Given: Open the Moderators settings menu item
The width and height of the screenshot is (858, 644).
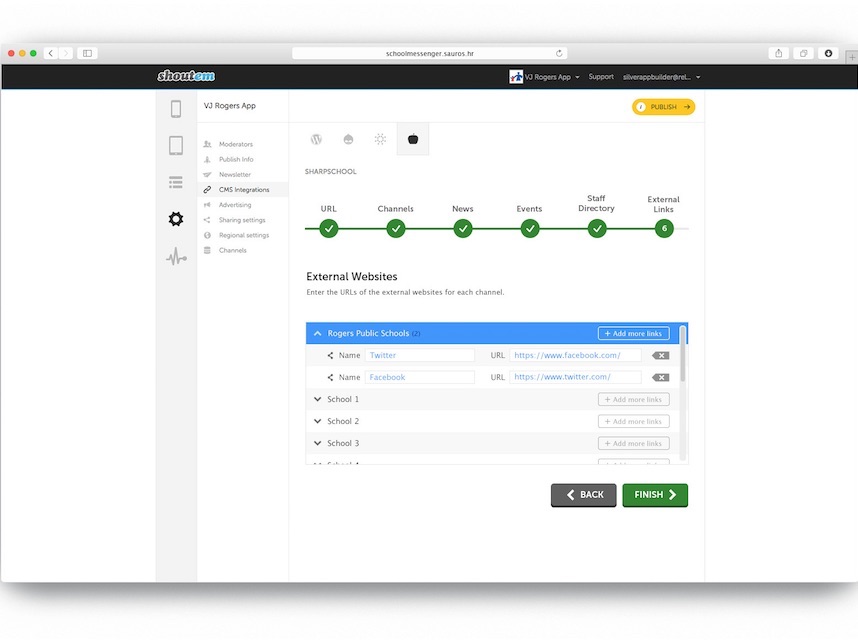Looking at the screenshot, I should pos(236,144).
